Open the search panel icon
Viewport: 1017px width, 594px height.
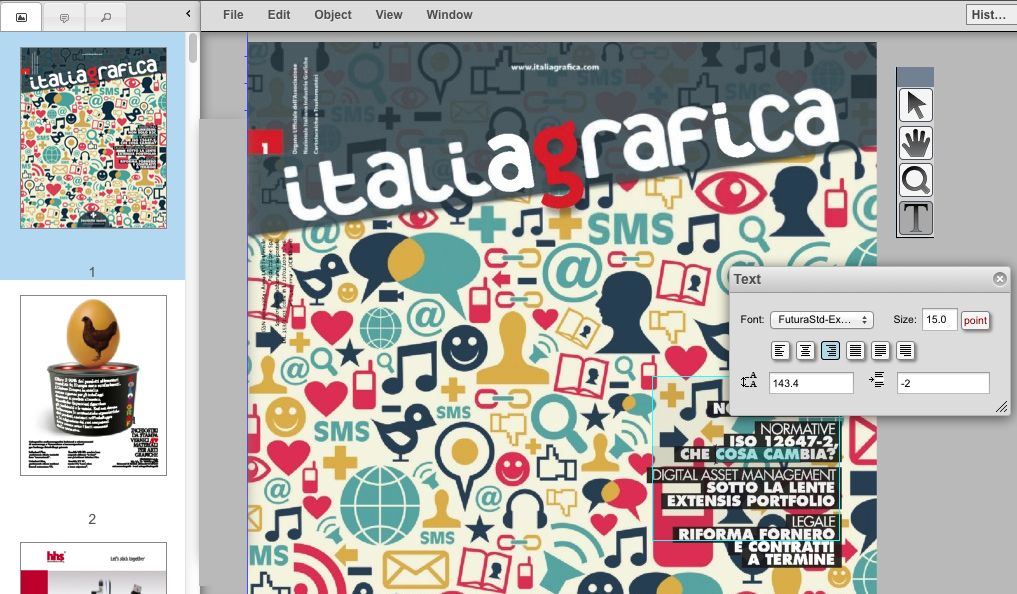(104, 16)
